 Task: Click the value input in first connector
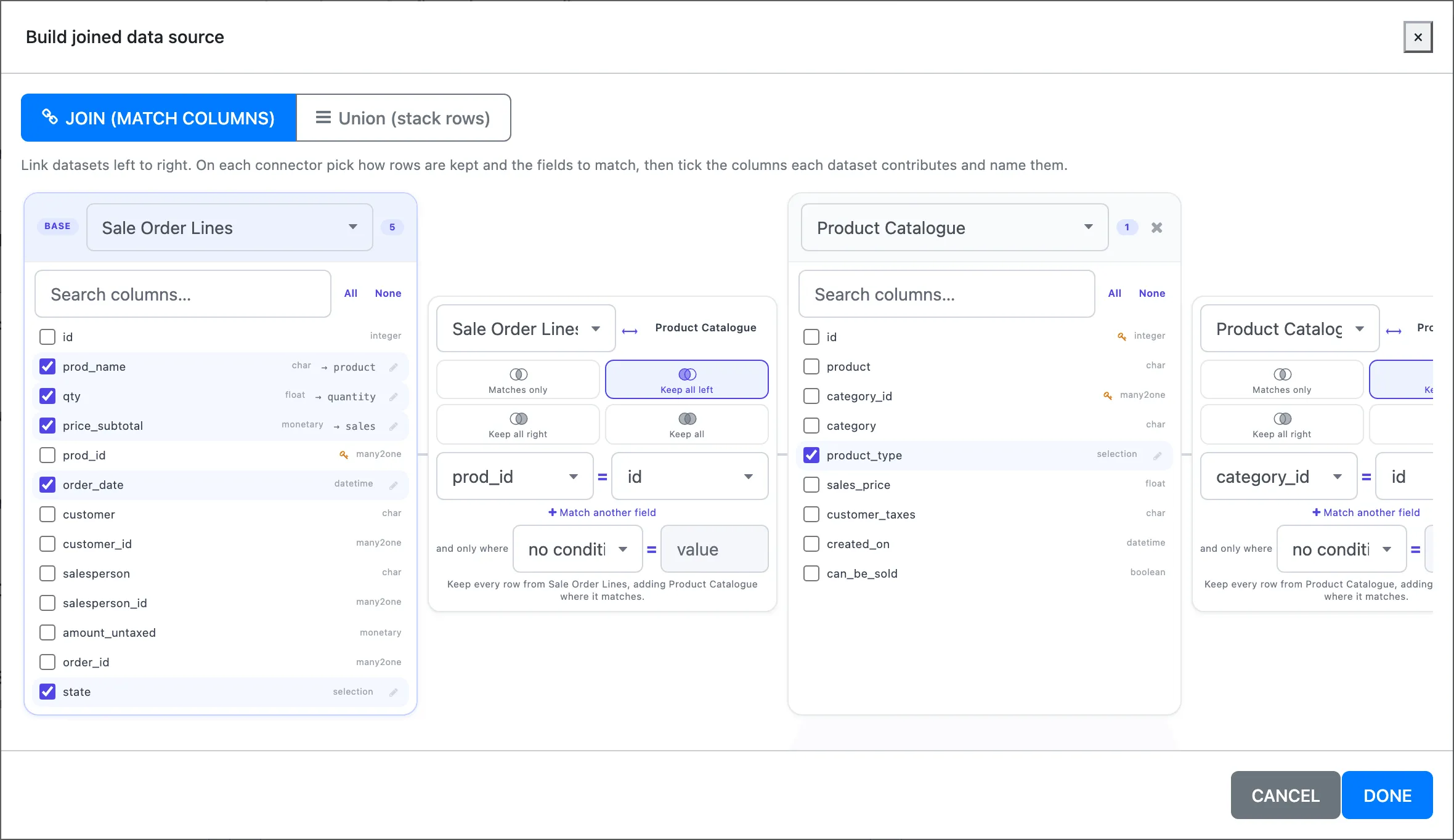[x=714, y=549]
